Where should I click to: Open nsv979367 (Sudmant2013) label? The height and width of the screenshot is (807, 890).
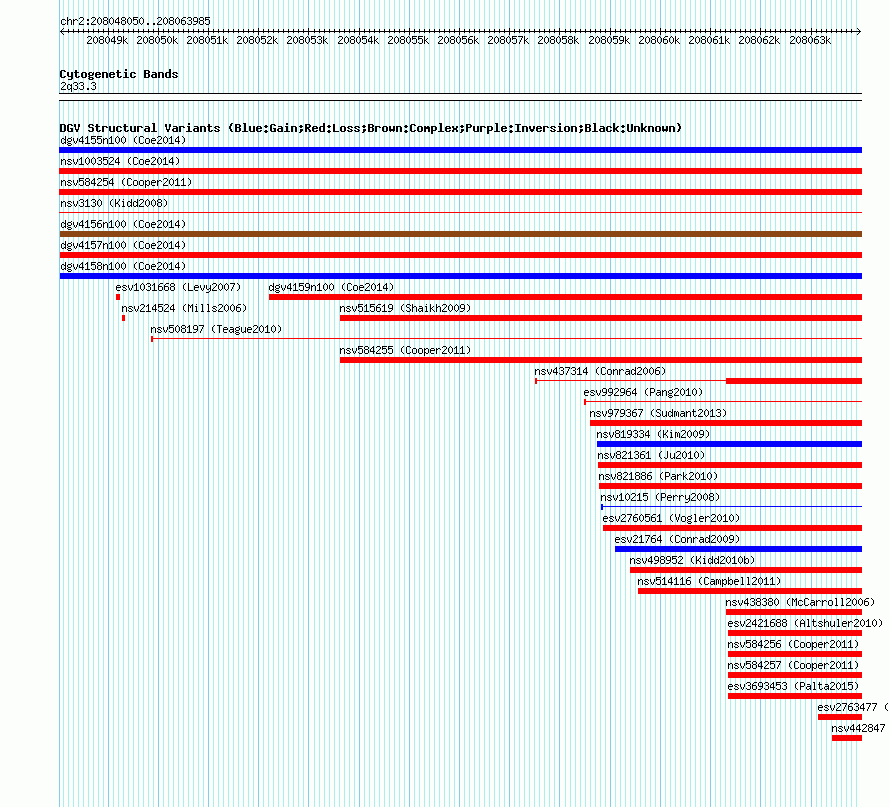tap(658, 413)
